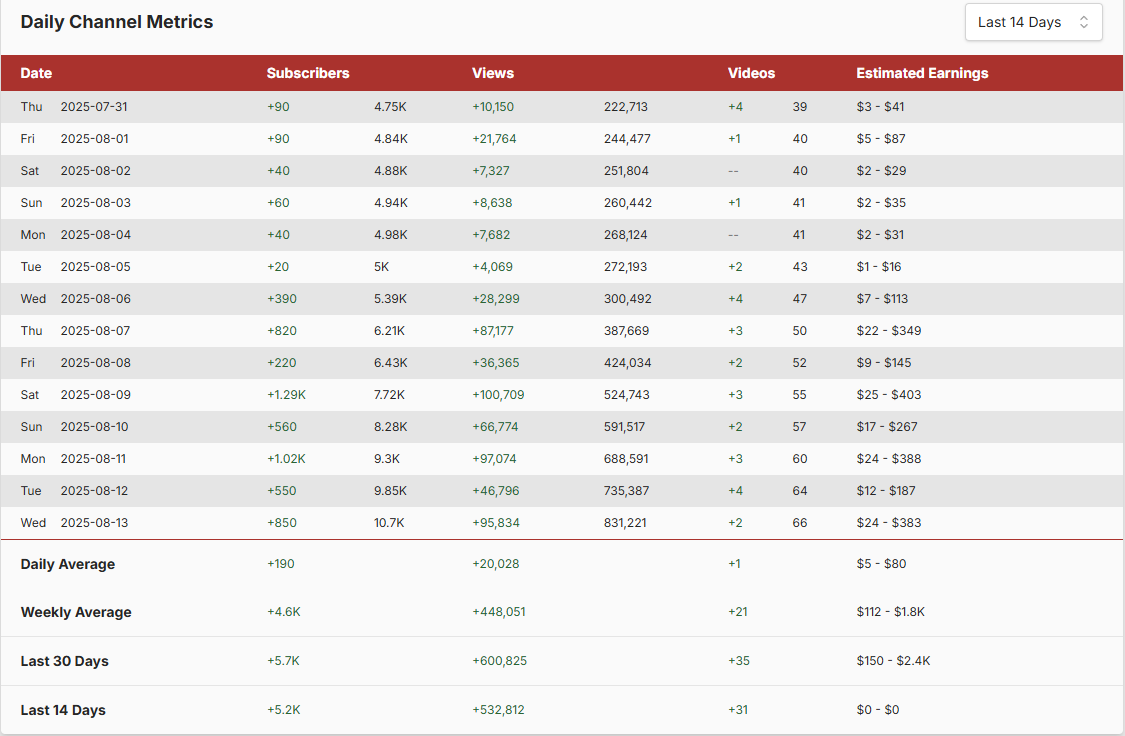
Task: Click the 2025-07-31 date cell
Action: [x=94, y=107]
